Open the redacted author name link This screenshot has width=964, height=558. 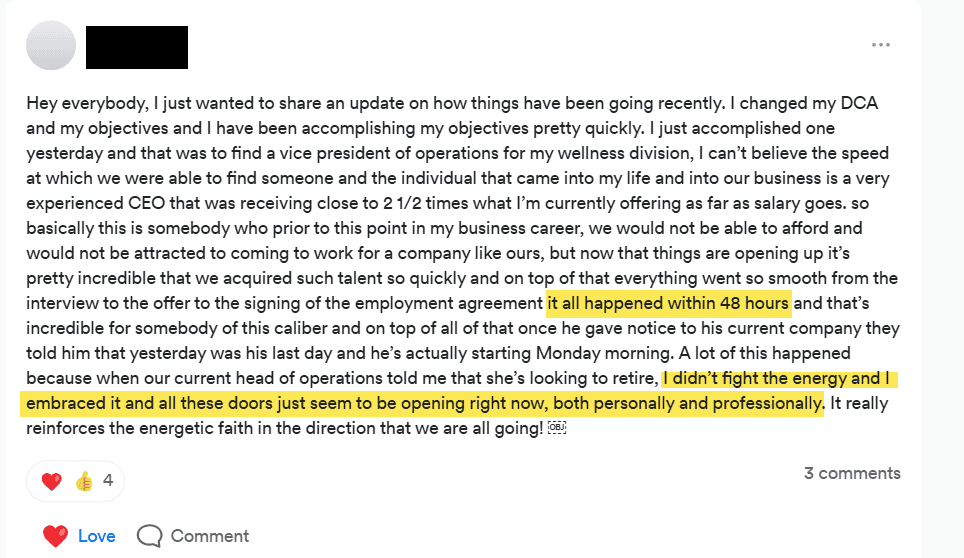tap(137, 47)
